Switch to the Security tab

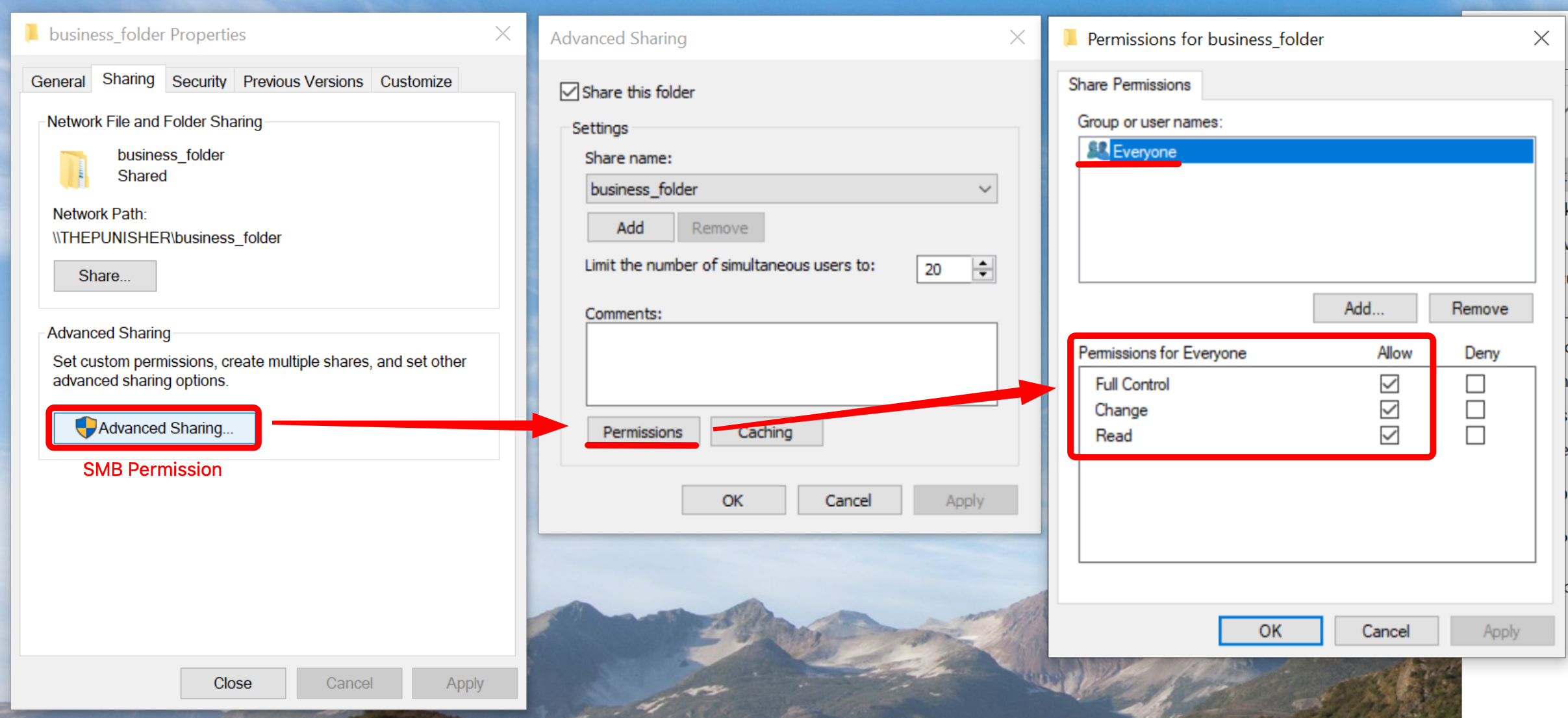point(199,81)
